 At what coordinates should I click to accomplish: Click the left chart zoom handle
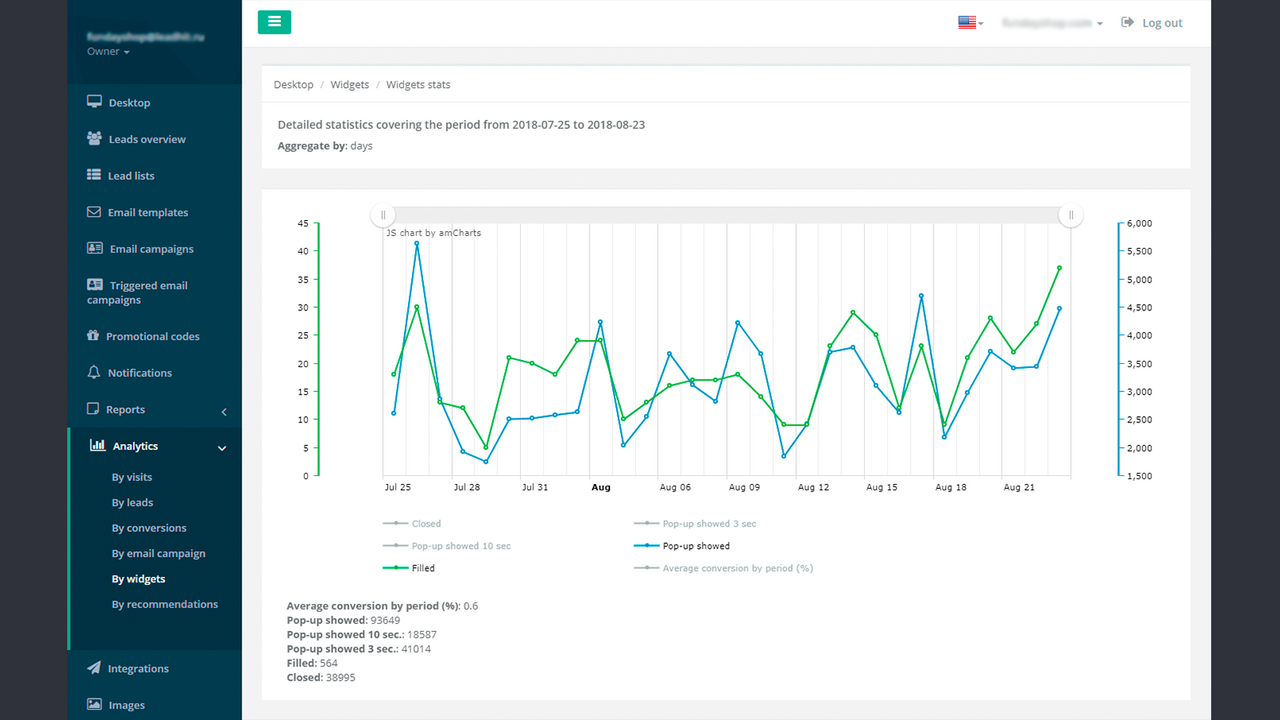(383, 214)
